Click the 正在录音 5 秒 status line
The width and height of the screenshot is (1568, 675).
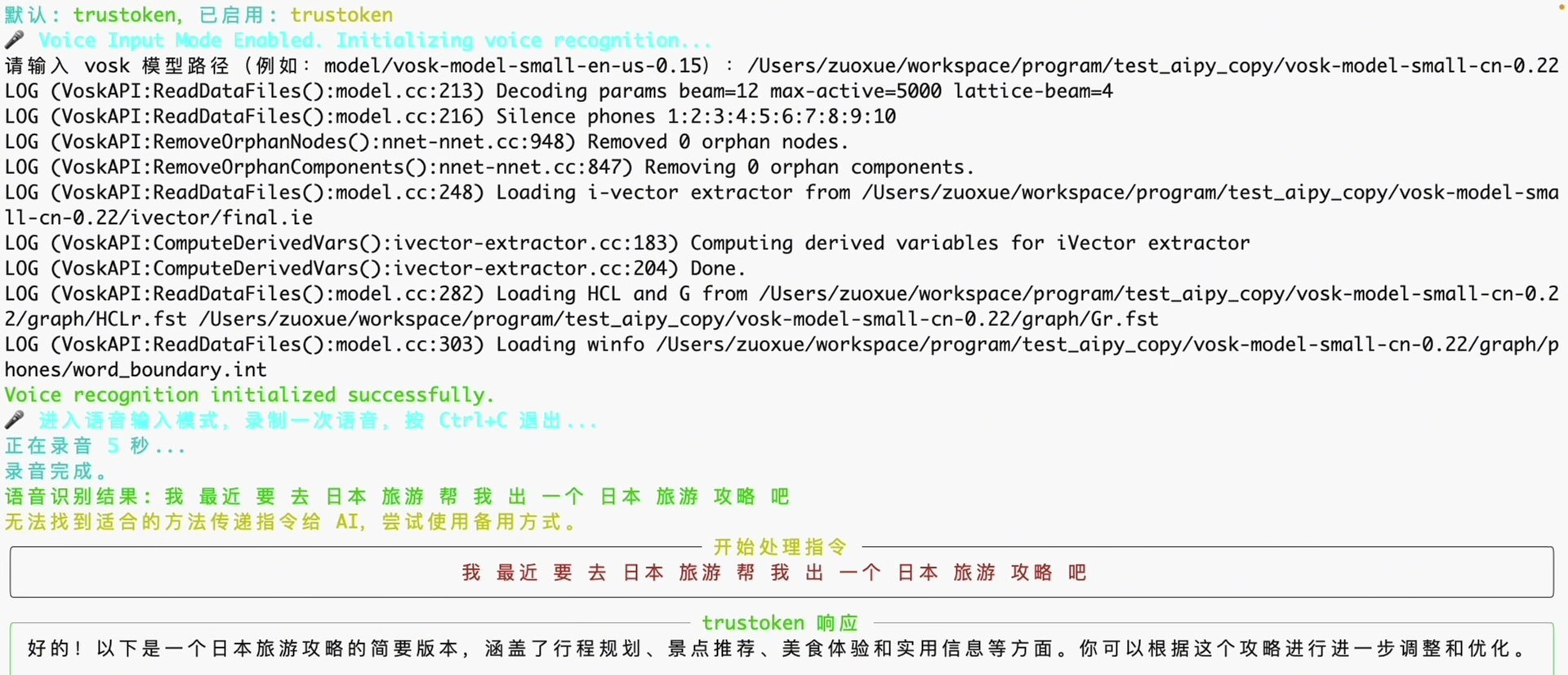pos(95,445)
